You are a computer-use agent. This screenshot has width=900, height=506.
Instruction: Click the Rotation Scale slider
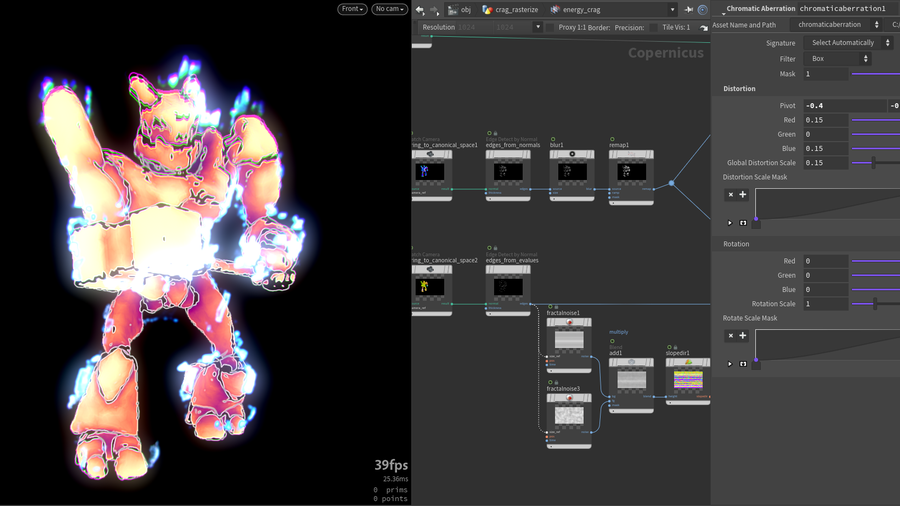point(876,303)
